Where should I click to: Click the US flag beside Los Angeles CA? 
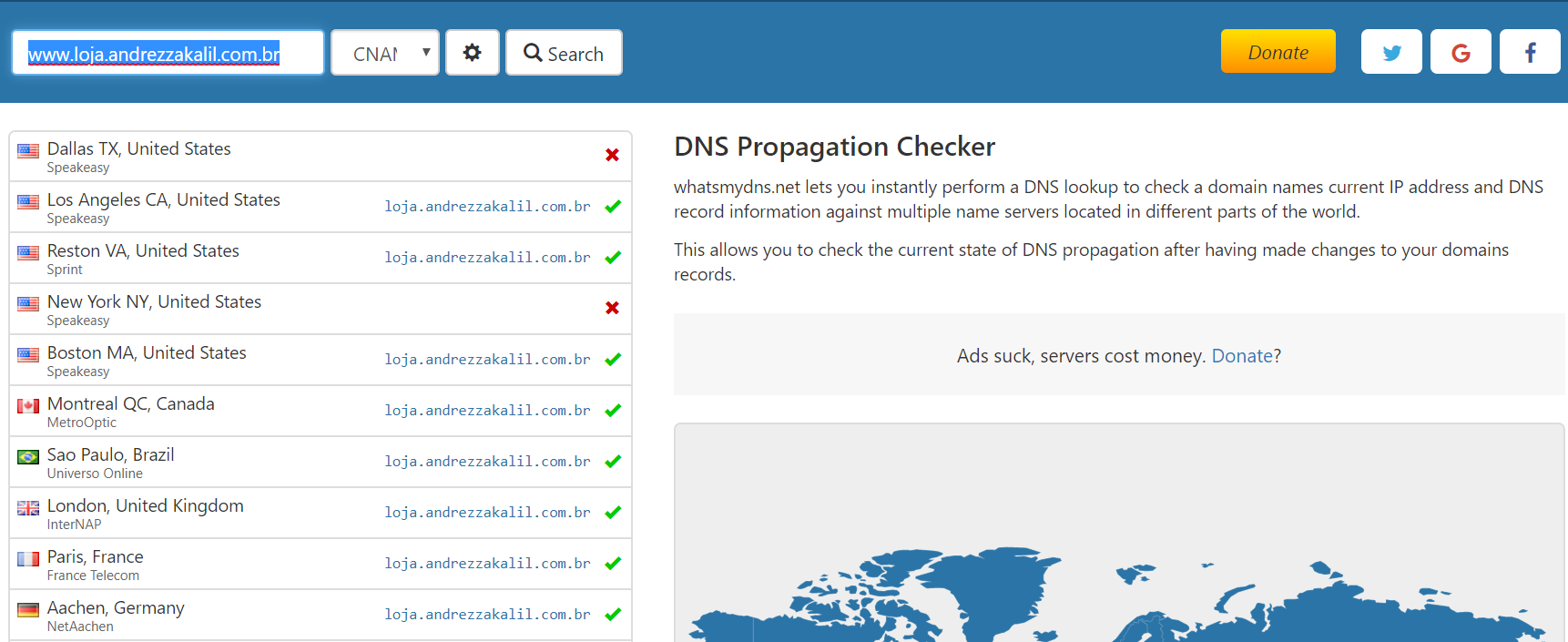pyautogui.click(x=28, y=201)
